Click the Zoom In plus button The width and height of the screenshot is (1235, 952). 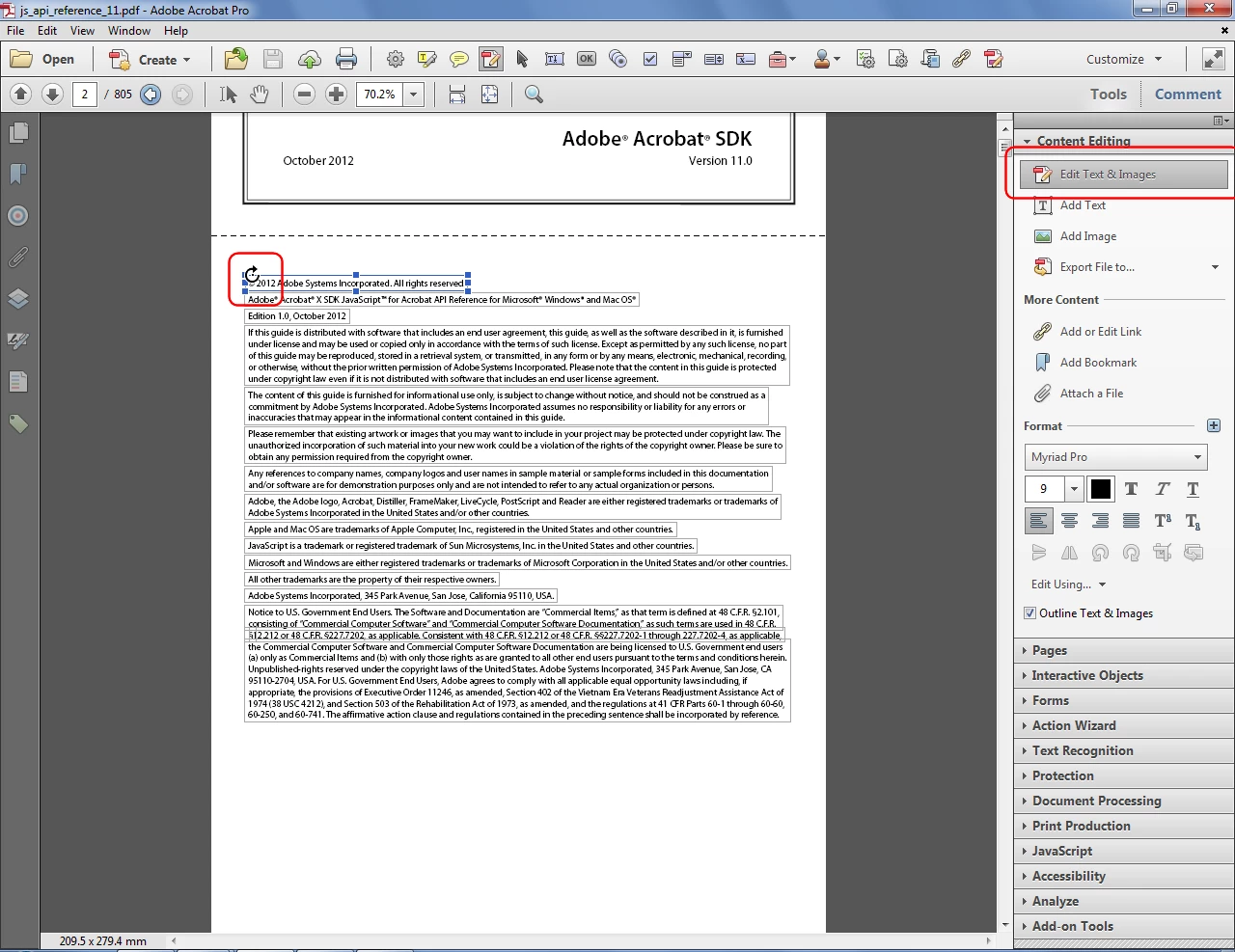click(x=336, y=95)
